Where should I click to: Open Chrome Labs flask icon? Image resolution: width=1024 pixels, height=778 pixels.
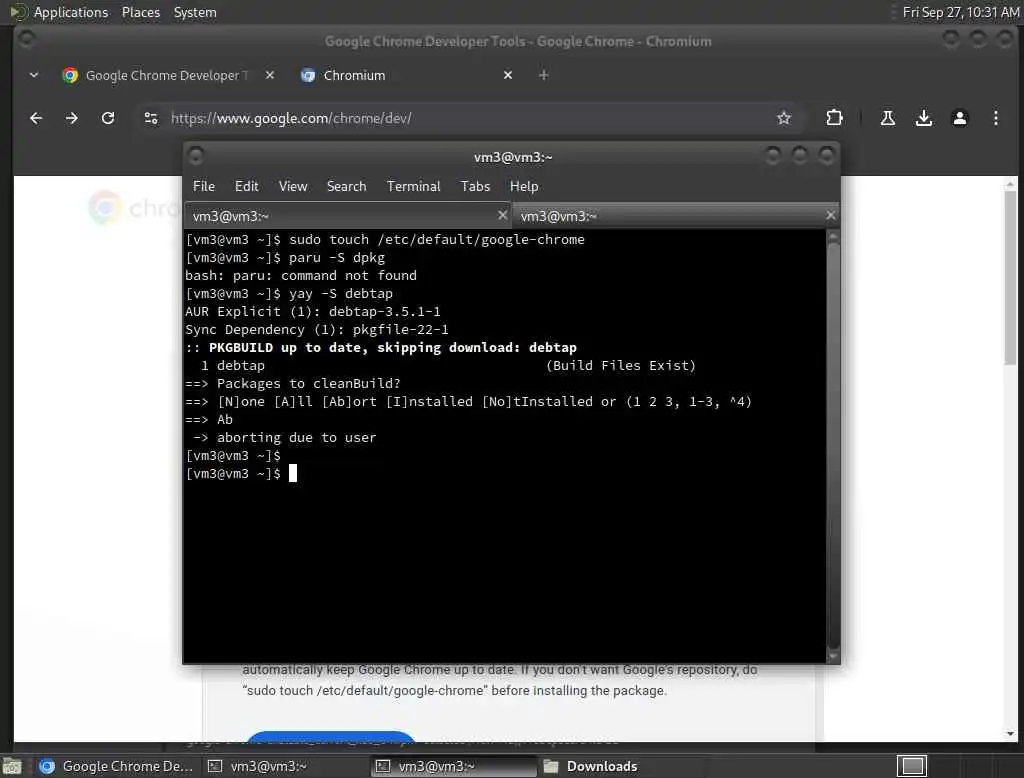click(888, 118)
